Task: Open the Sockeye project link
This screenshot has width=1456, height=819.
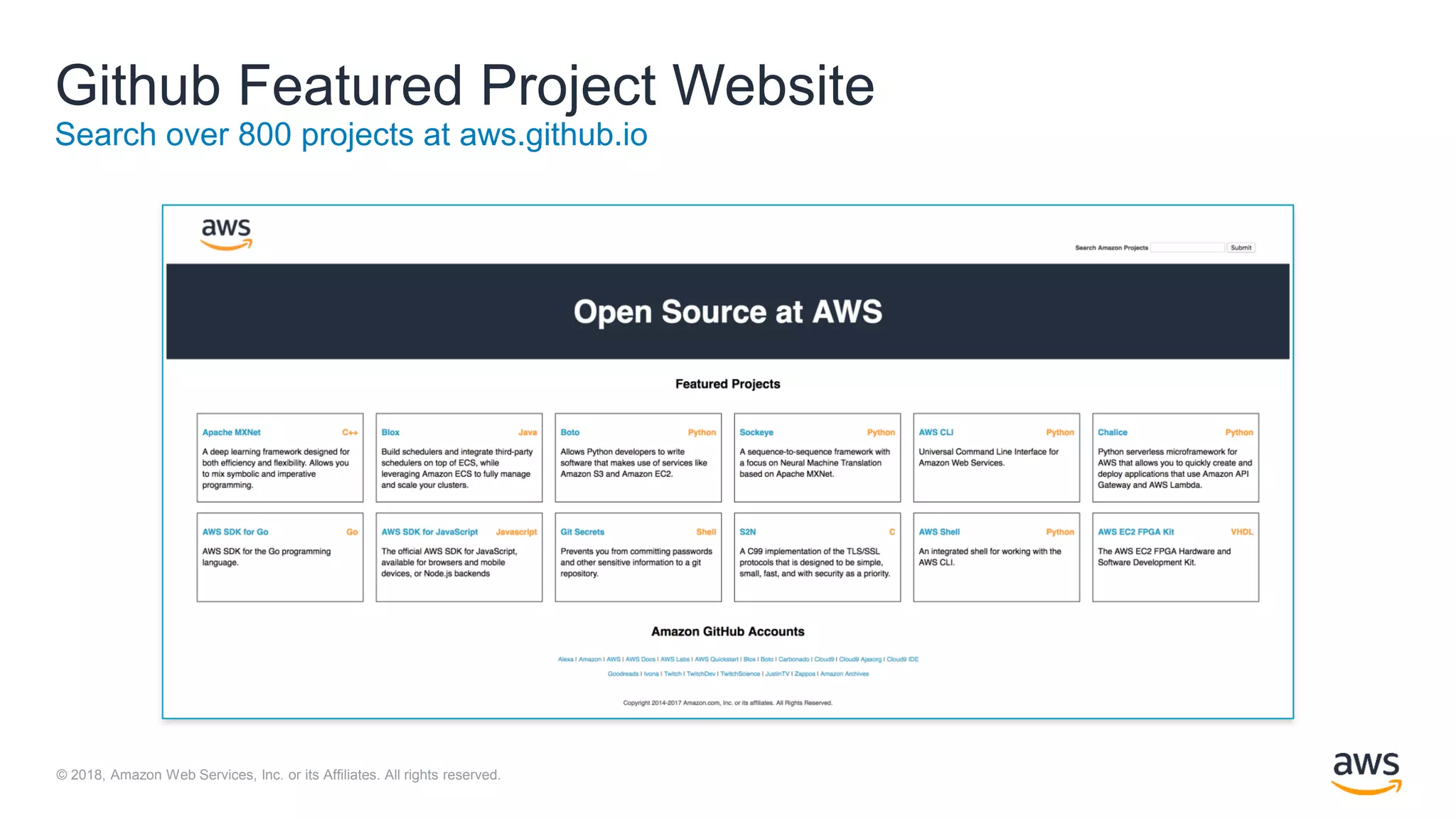Action: 756,432
